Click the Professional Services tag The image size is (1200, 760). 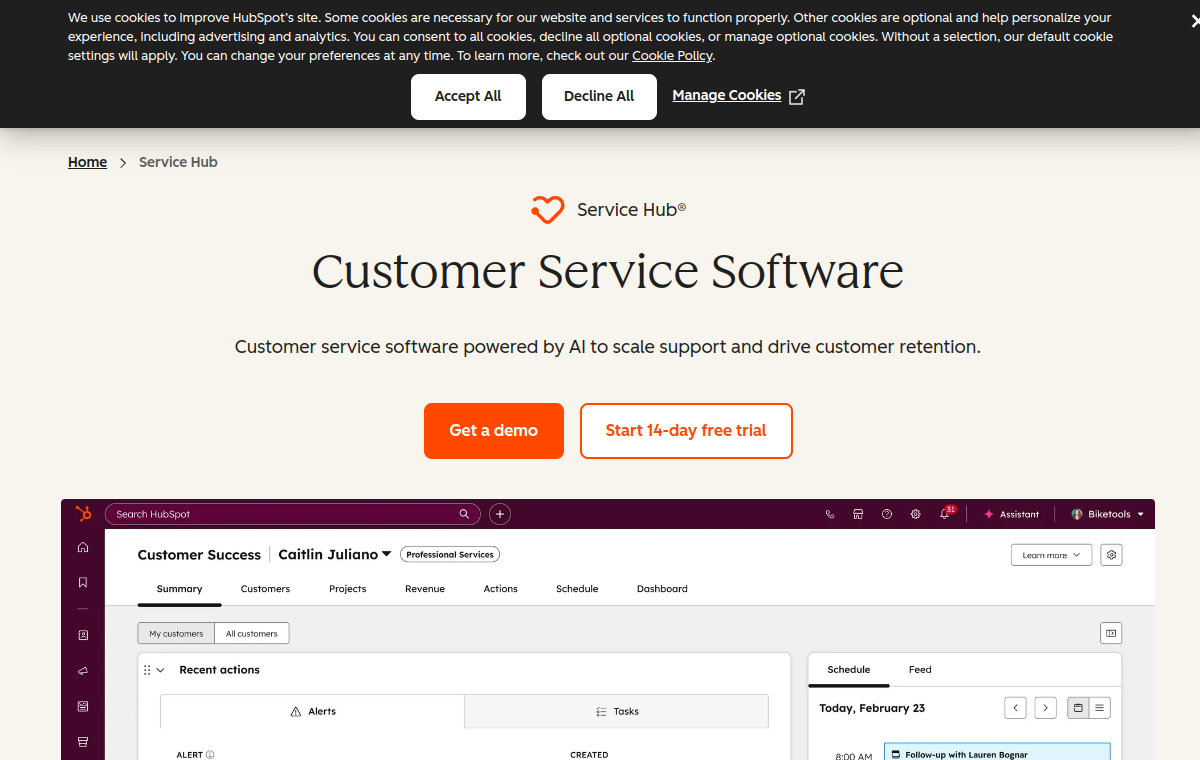click(x=450, y=554)
